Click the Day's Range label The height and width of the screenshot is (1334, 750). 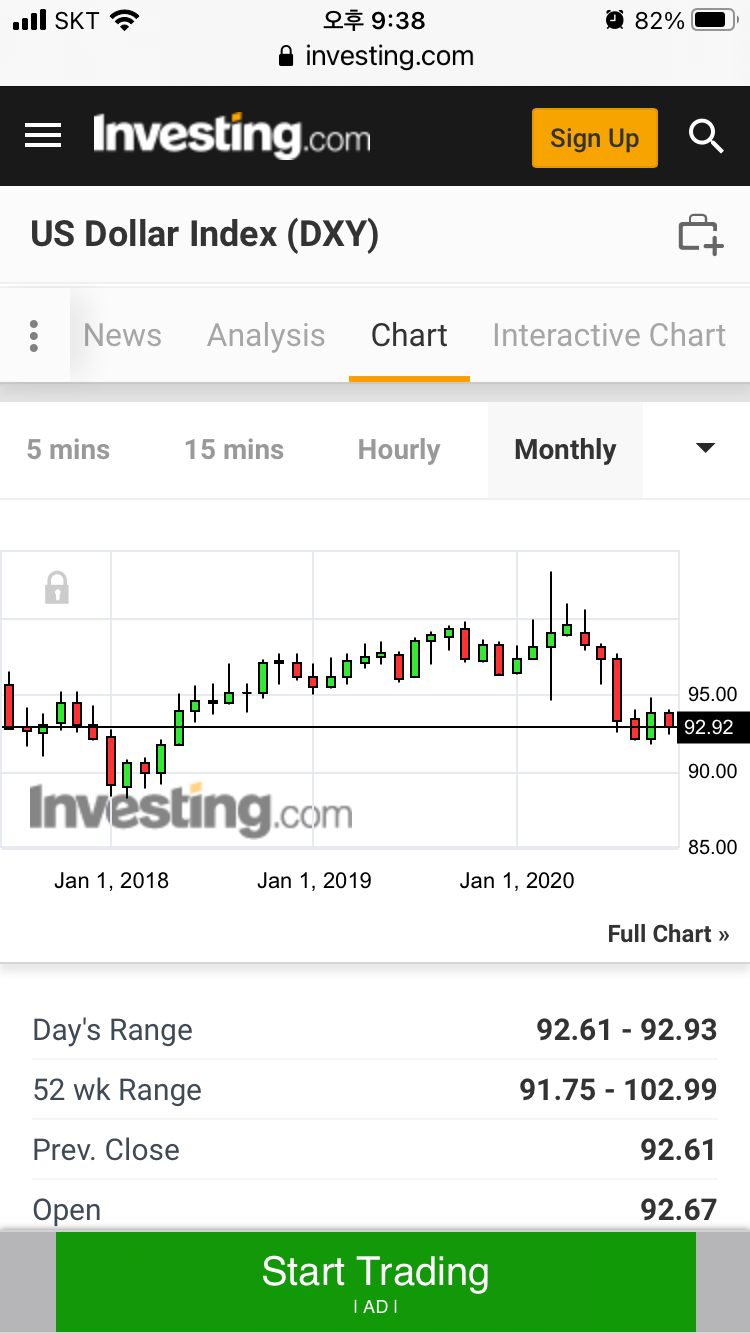point(113,1030)
